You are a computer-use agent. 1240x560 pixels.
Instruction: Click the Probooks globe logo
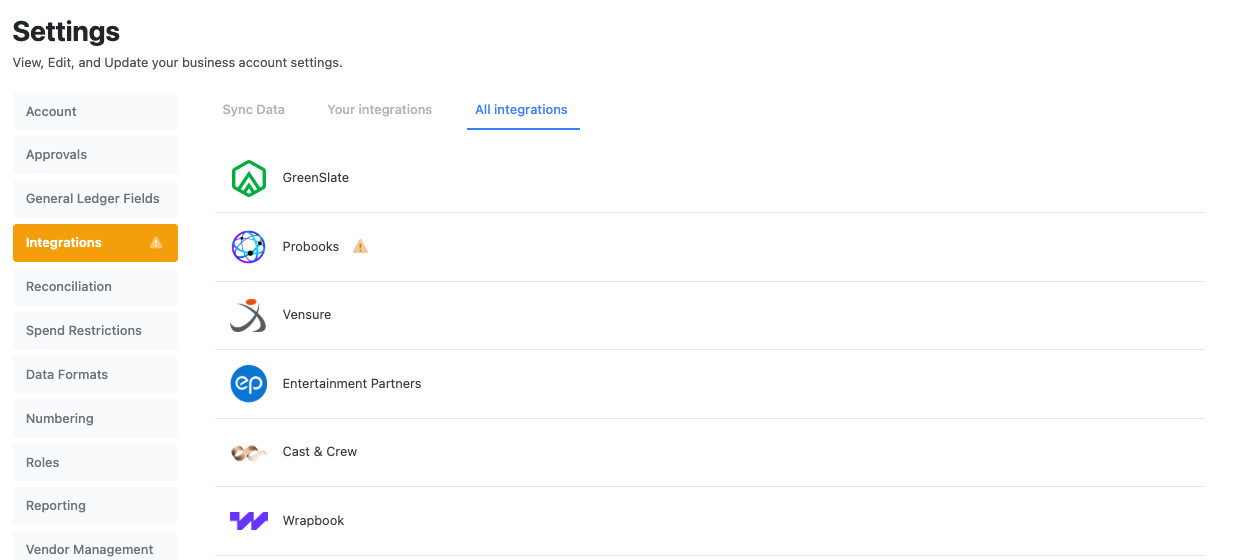(248, 247)
